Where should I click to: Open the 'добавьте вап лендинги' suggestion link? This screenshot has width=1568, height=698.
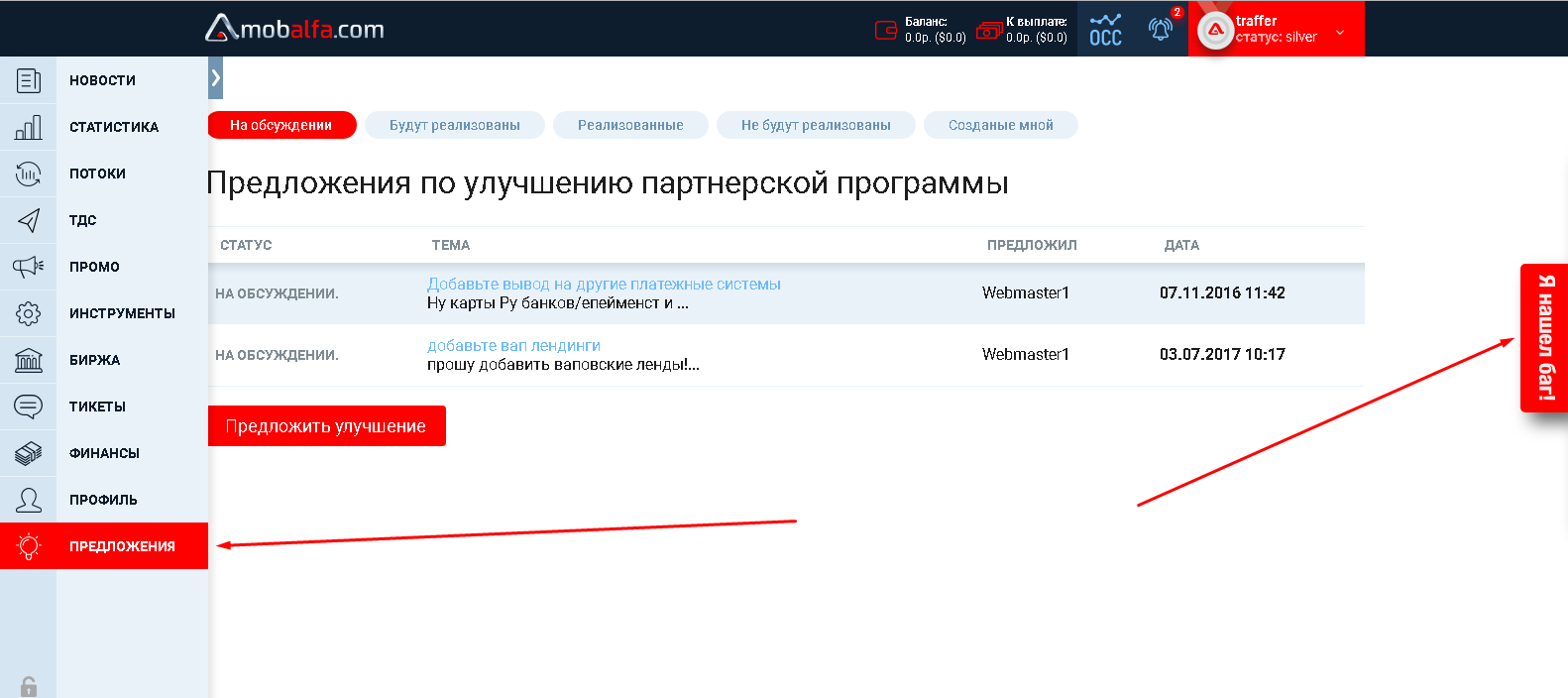pyautogui.click(x=513, y=346)
